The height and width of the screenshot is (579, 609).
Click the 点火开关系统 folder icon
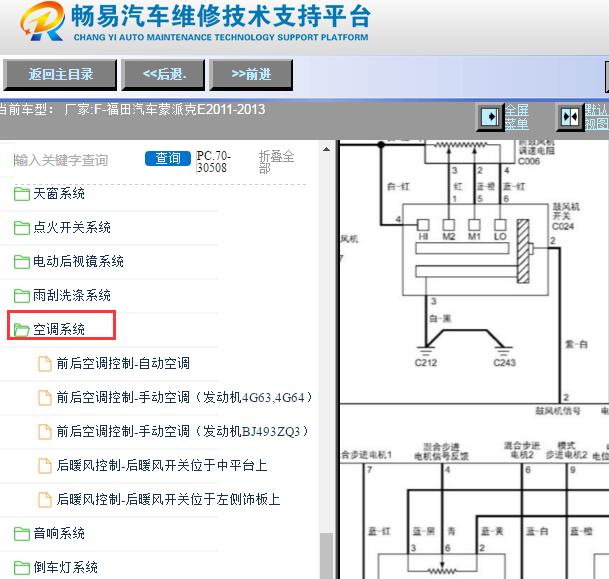pos(22,228)
